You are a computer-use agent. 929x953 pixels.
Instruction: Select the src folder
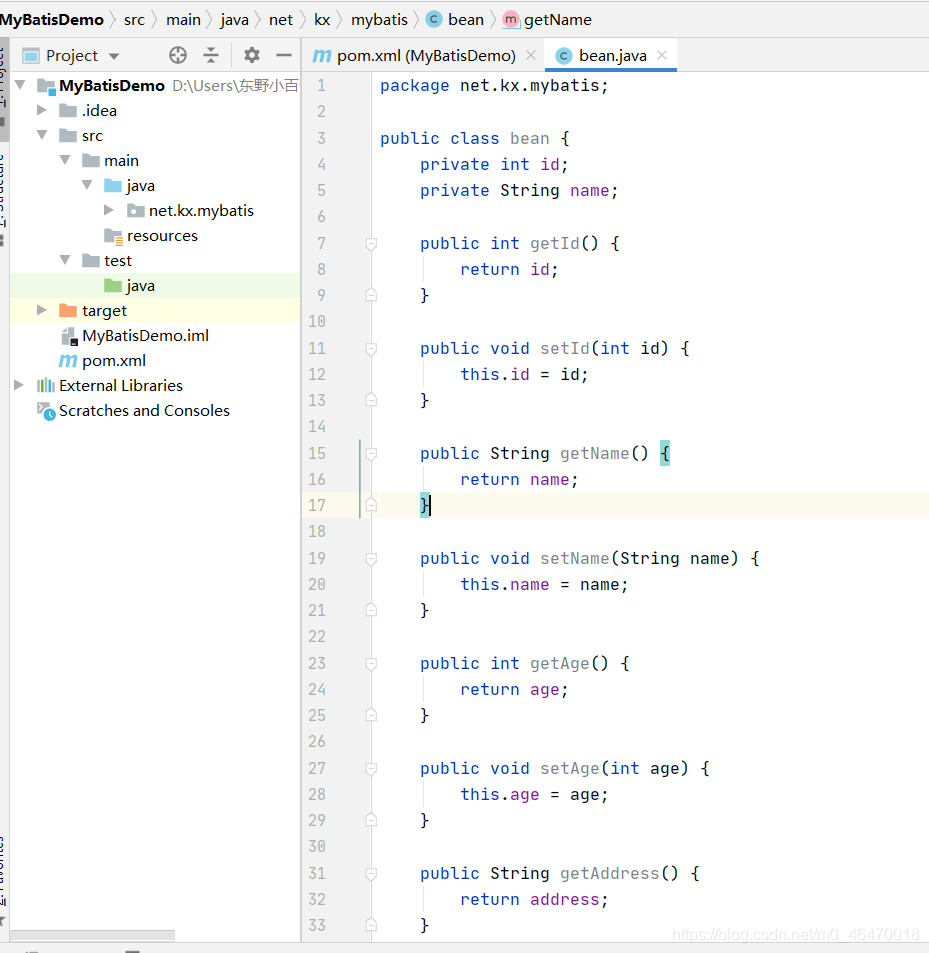(x=81, y=136)
